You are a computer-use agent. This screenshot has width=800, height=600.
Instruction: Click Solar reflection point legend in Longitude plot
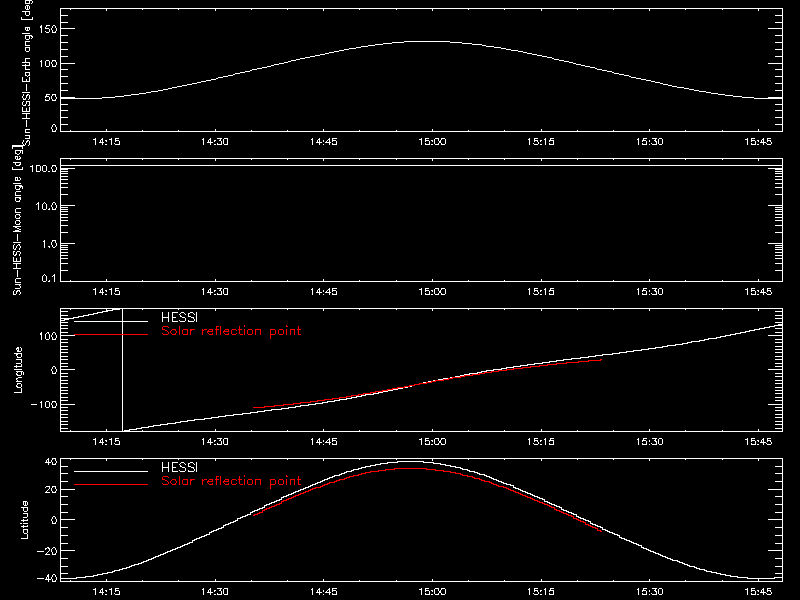tap(231, 331)
